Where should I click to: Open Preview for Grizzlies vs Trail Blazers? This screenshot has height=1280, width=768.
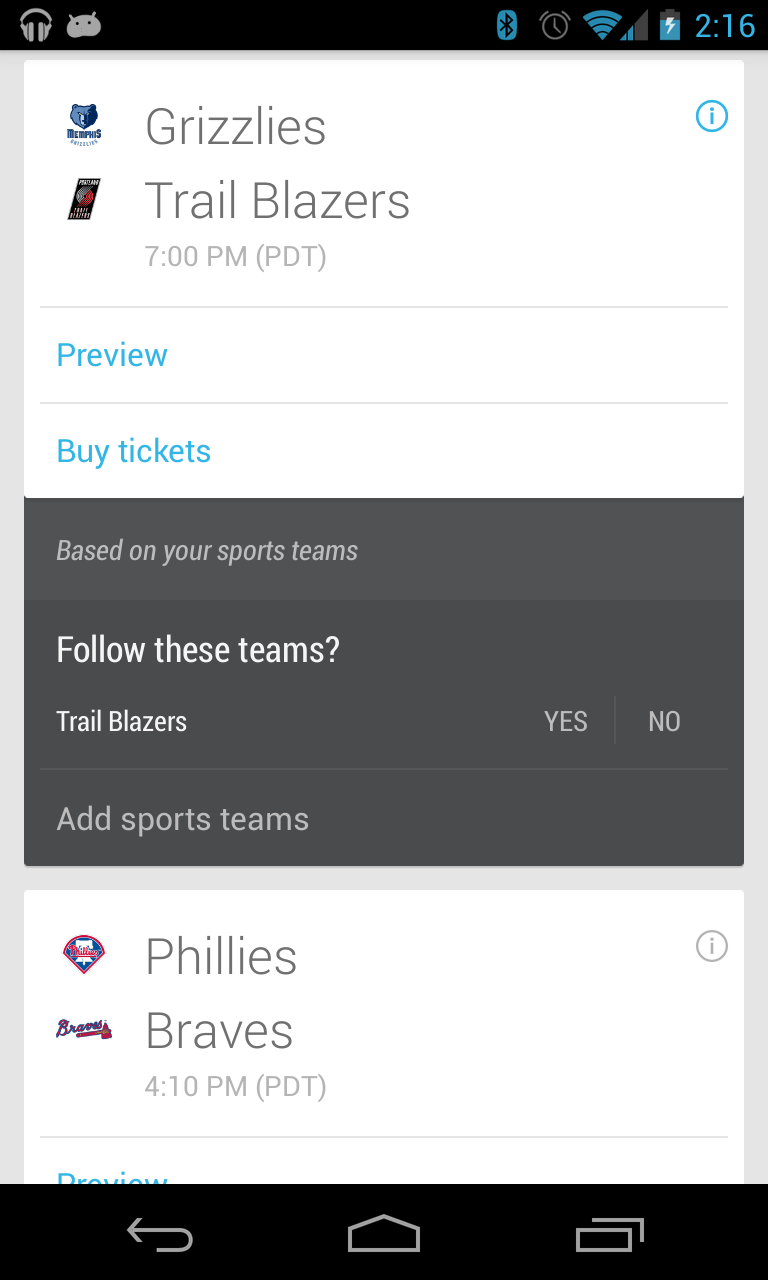[x=112, y=355]
